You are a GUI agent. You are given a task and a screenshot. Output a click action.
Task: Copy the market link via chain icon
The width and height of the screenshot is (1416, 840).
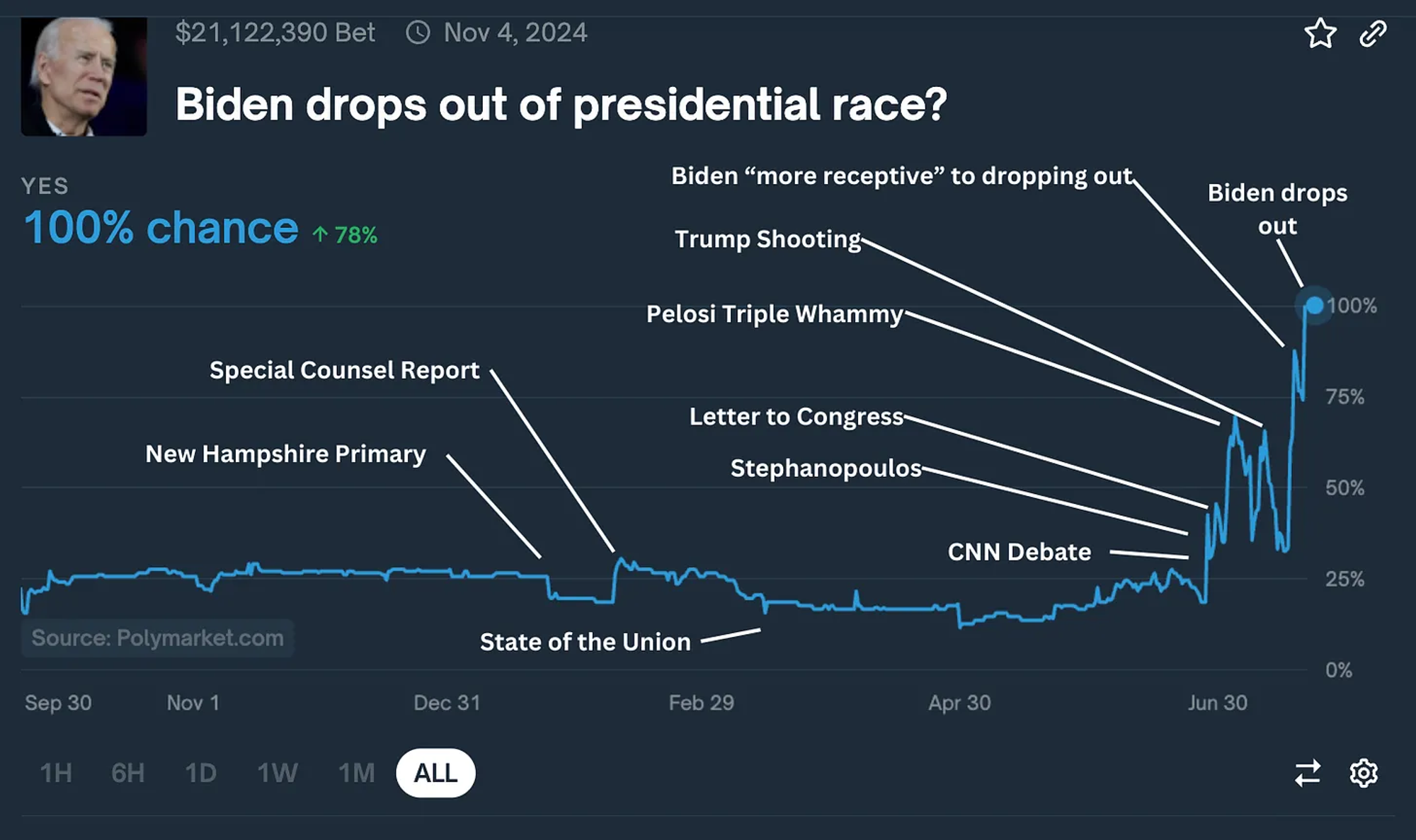(1373, 33)
